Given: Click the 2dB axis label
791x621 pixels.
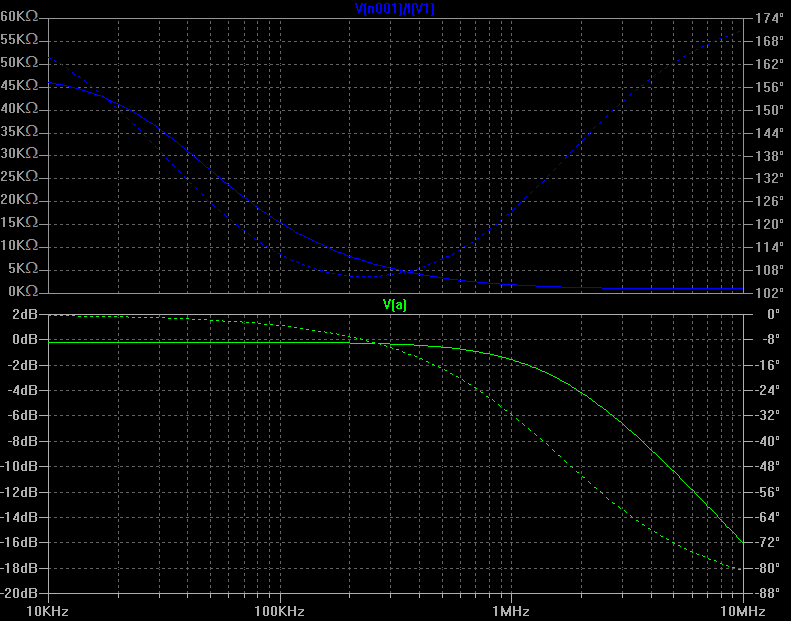Looking at the screenshot, I should click(x=25, y=314).
